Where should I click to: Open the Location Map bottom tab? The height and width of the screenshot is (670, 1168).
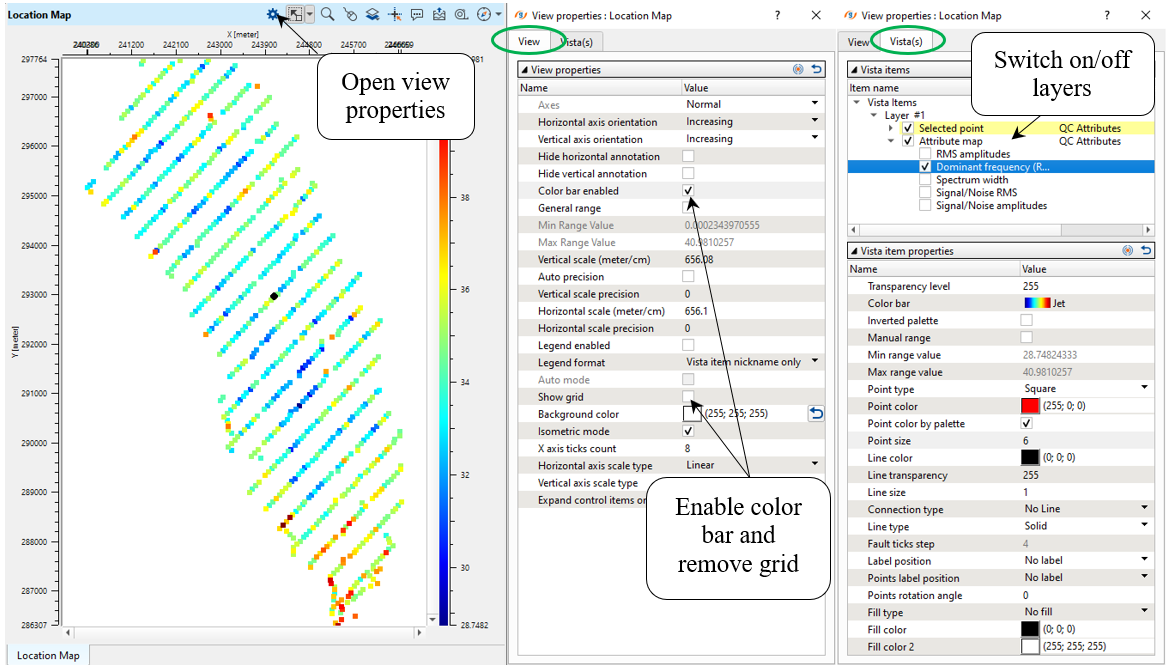pyautogui.click(x=48, y=656)
